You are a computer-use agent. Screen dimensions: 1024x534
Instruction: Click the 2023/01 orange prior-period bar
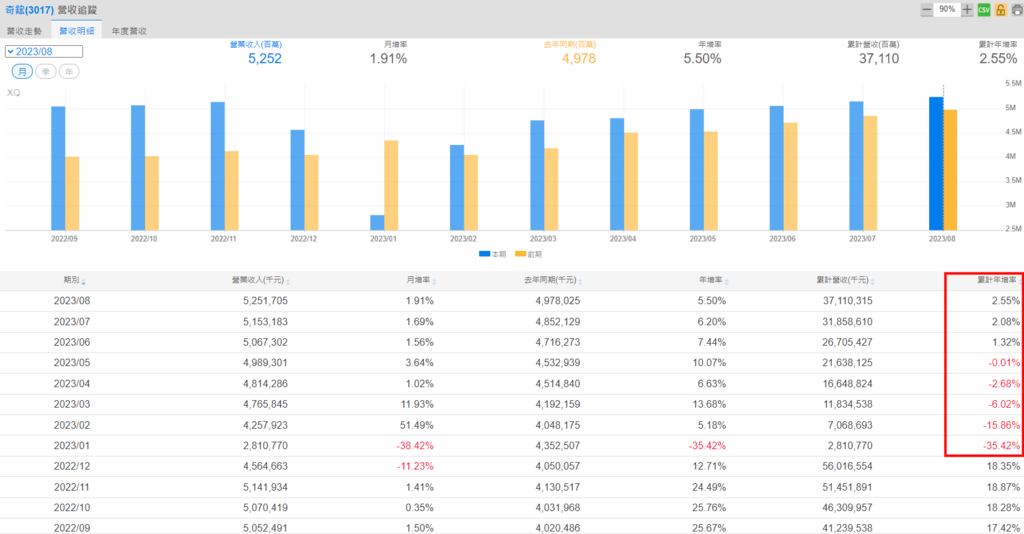391,185
